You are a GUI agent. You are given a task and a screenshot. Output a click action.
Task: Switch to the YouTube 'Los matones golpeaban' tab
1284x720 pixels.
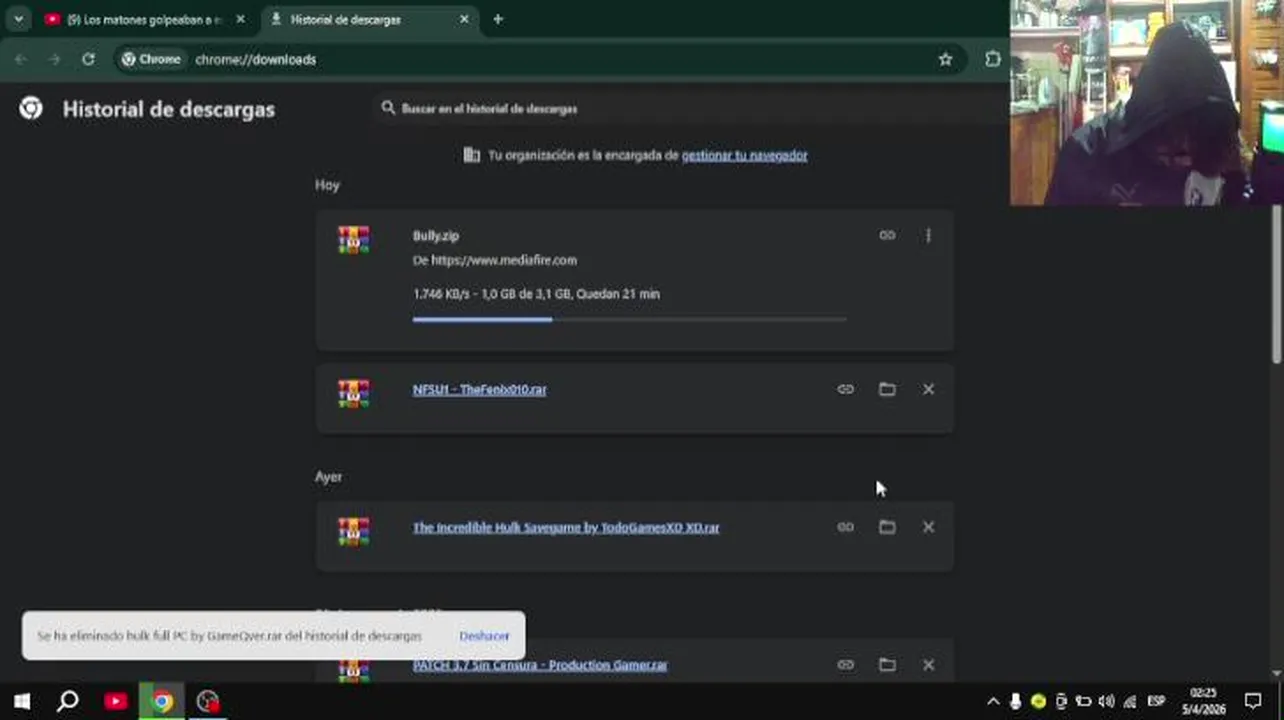point(144,19)
